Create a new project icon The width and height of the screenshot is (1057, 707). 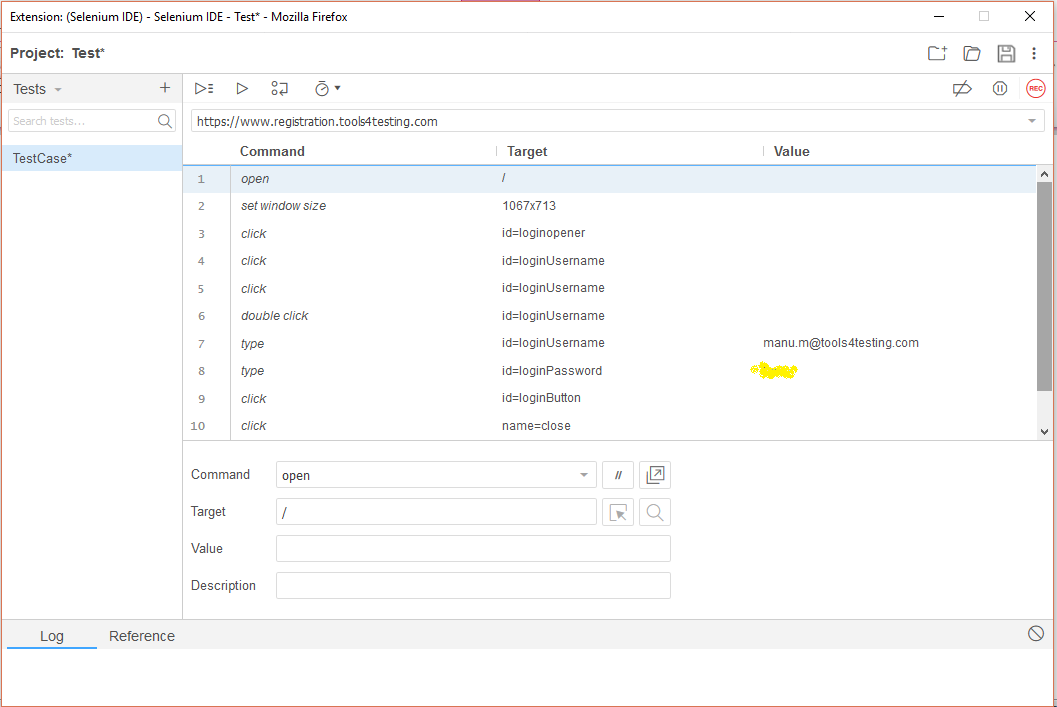point(937,53)
